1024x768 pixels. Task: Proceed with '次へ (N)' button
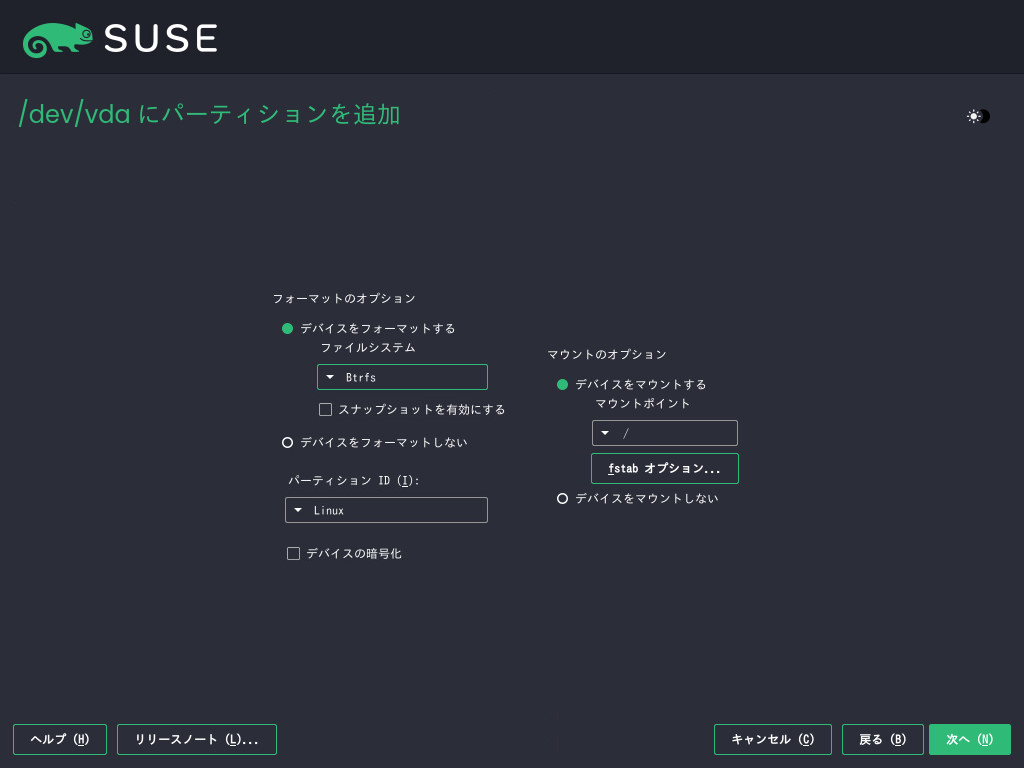[x=970, y=739]
